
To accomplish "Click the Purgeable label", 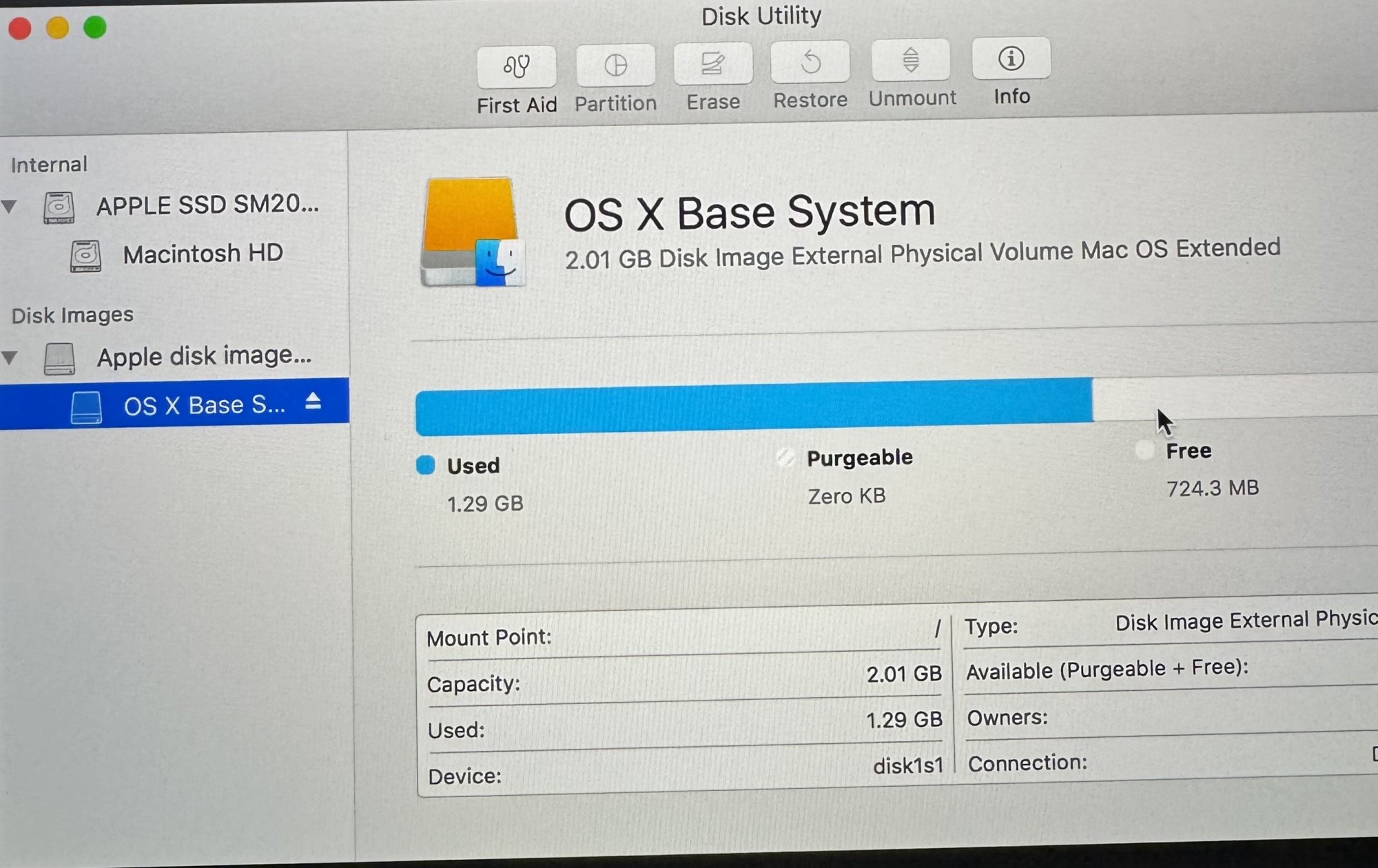I will [860, 457].
